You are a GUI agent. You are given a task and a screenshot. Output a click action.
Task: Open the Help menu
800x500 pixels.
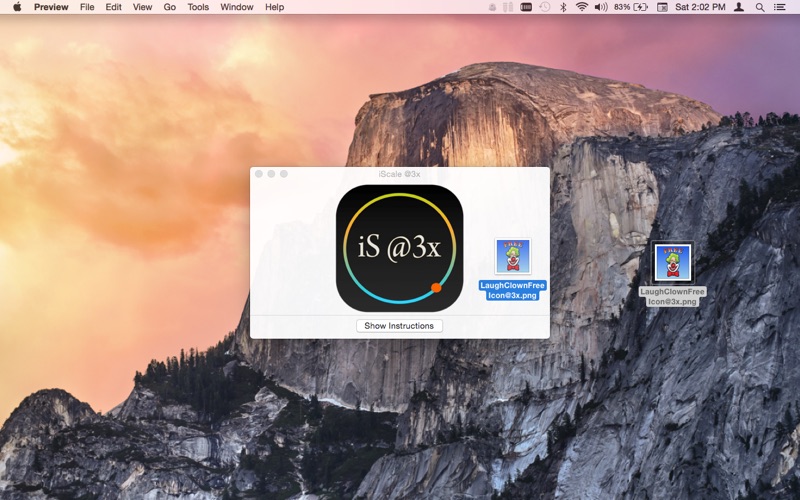coord(274,7)
